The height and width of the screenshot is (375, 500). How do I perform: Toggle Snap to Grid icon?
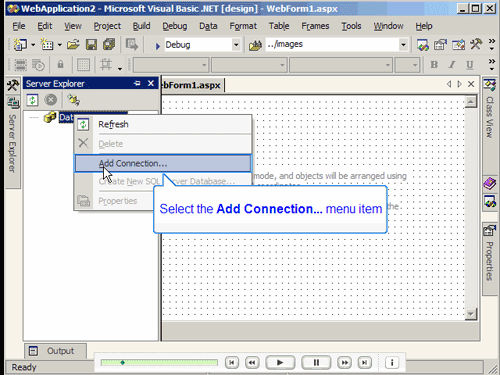click(106, 64)
